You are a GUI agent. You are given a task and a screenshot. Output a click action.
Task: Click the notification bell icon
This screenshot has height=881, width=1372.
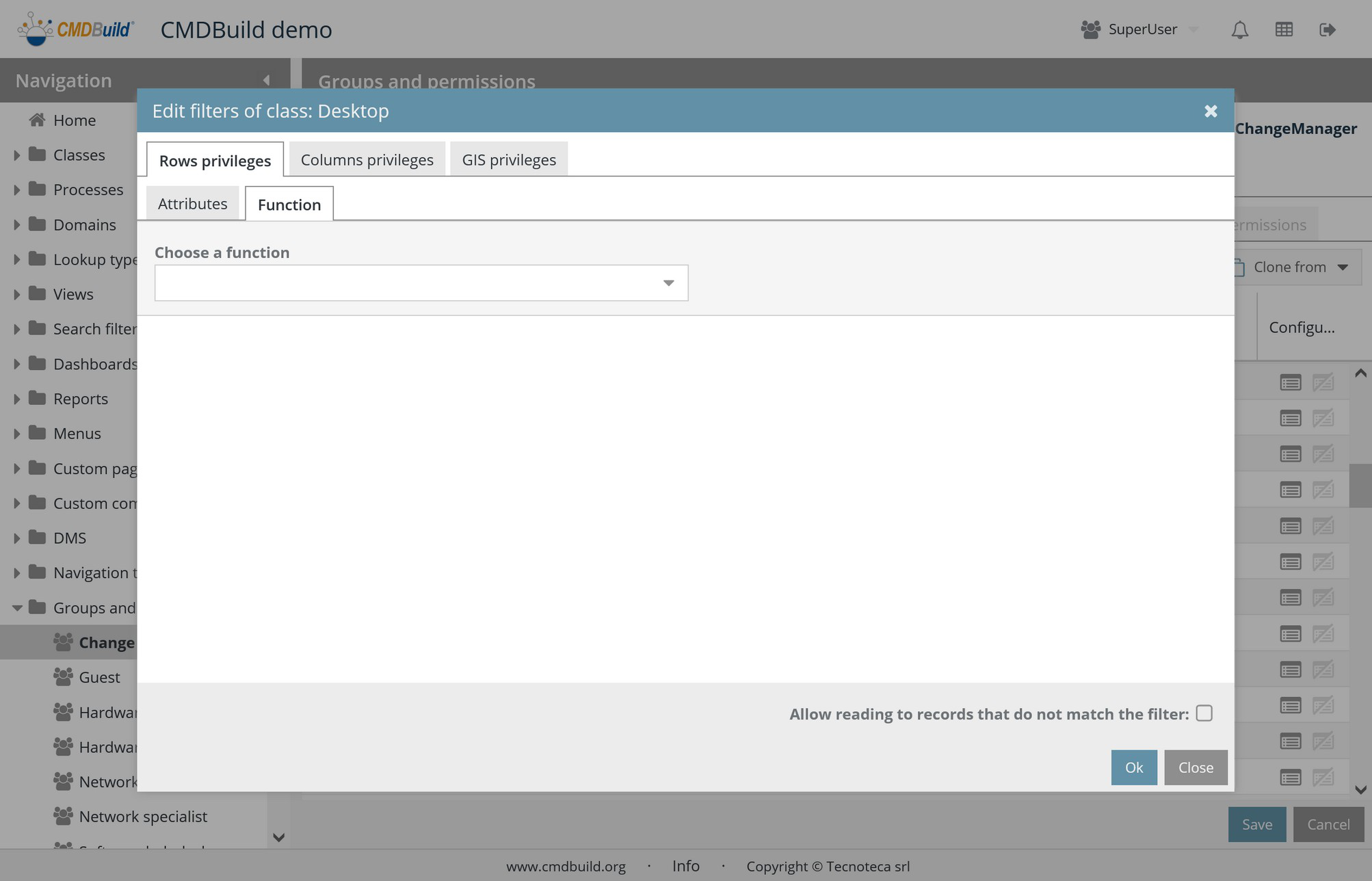coord(1239,30)
